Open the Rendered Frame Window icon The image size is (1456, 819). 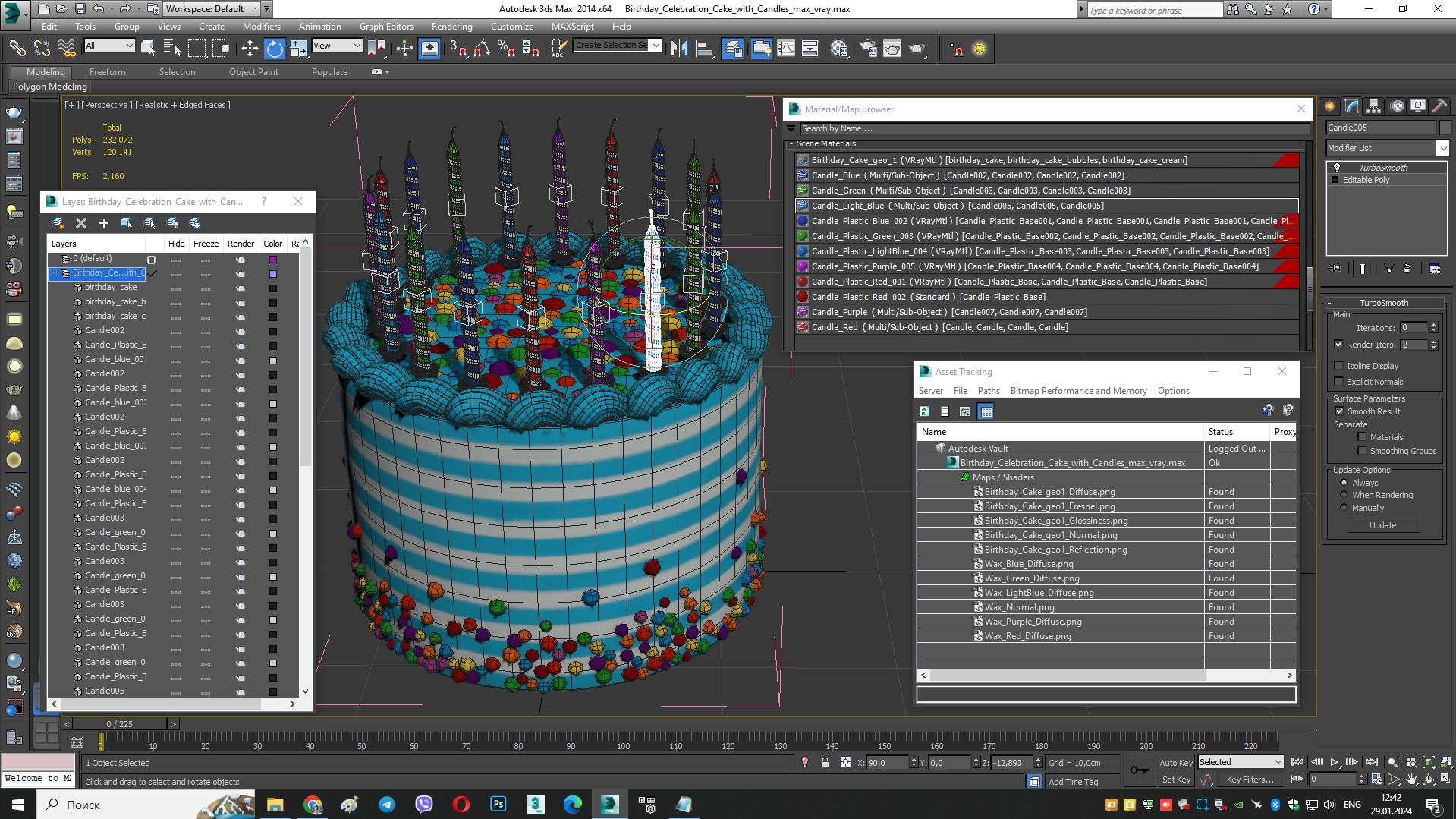pos(892,49)
